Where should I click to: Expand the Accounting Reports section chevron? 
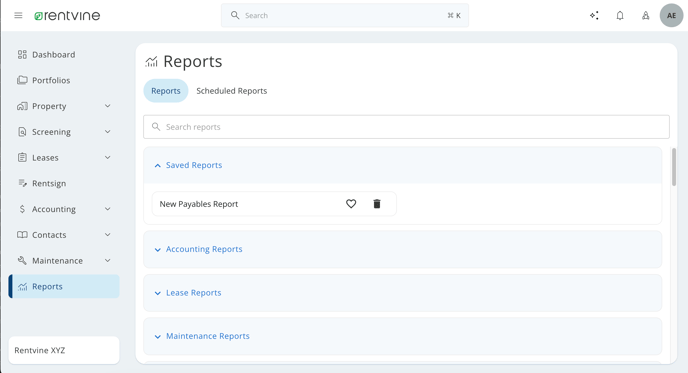click(x=158, y=250)
